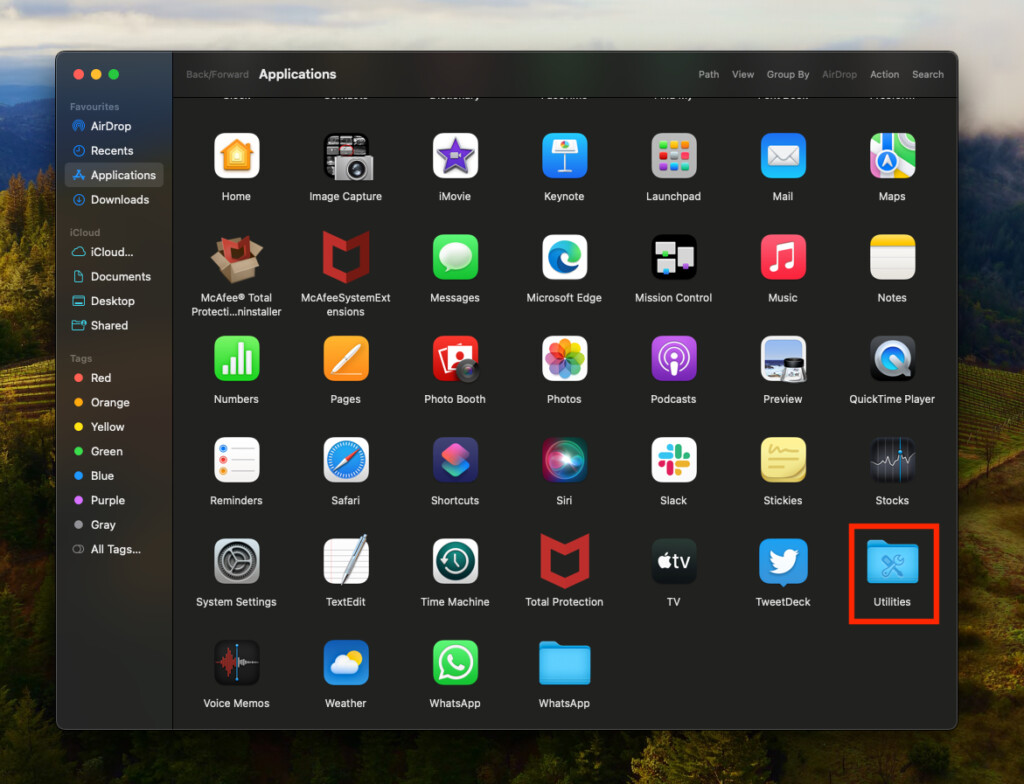Select Shared in the sidebar

tap(114, 325)
